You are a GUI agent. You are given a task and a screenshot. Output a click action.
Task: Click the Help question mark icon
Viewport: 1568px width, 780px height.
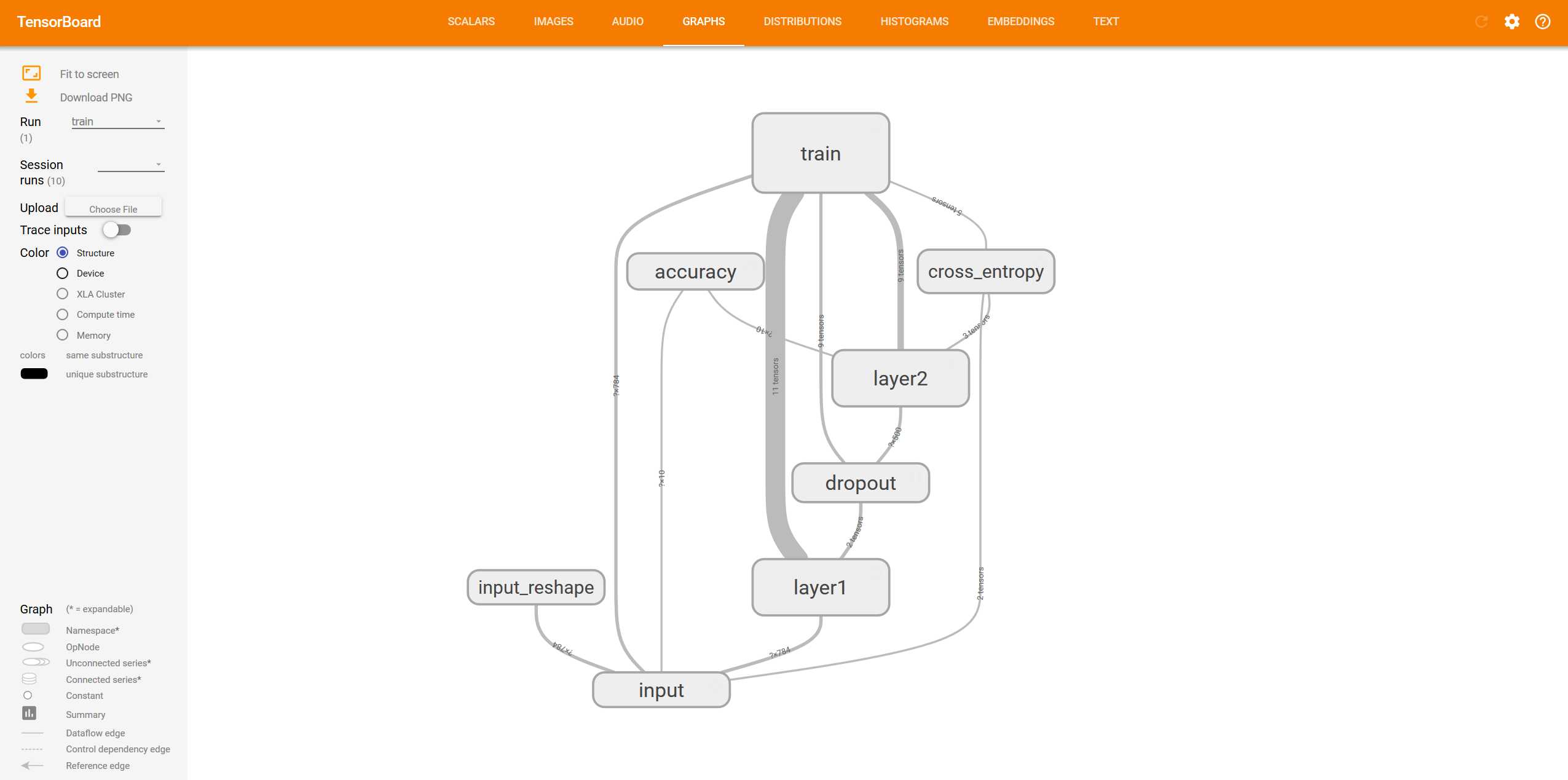1543,20
